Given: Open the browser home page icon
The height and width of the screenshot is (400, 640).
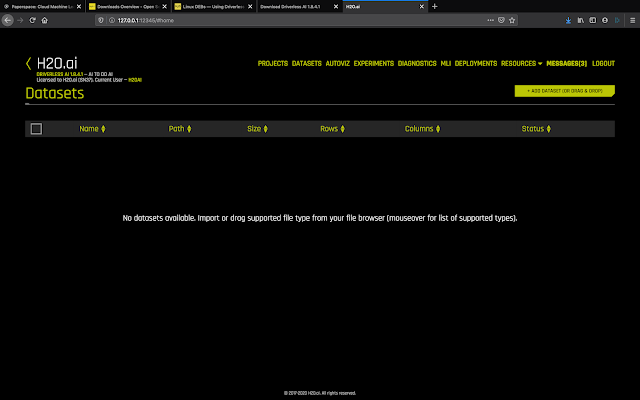Looking at the screenshot, I should (x=44, y=20).
